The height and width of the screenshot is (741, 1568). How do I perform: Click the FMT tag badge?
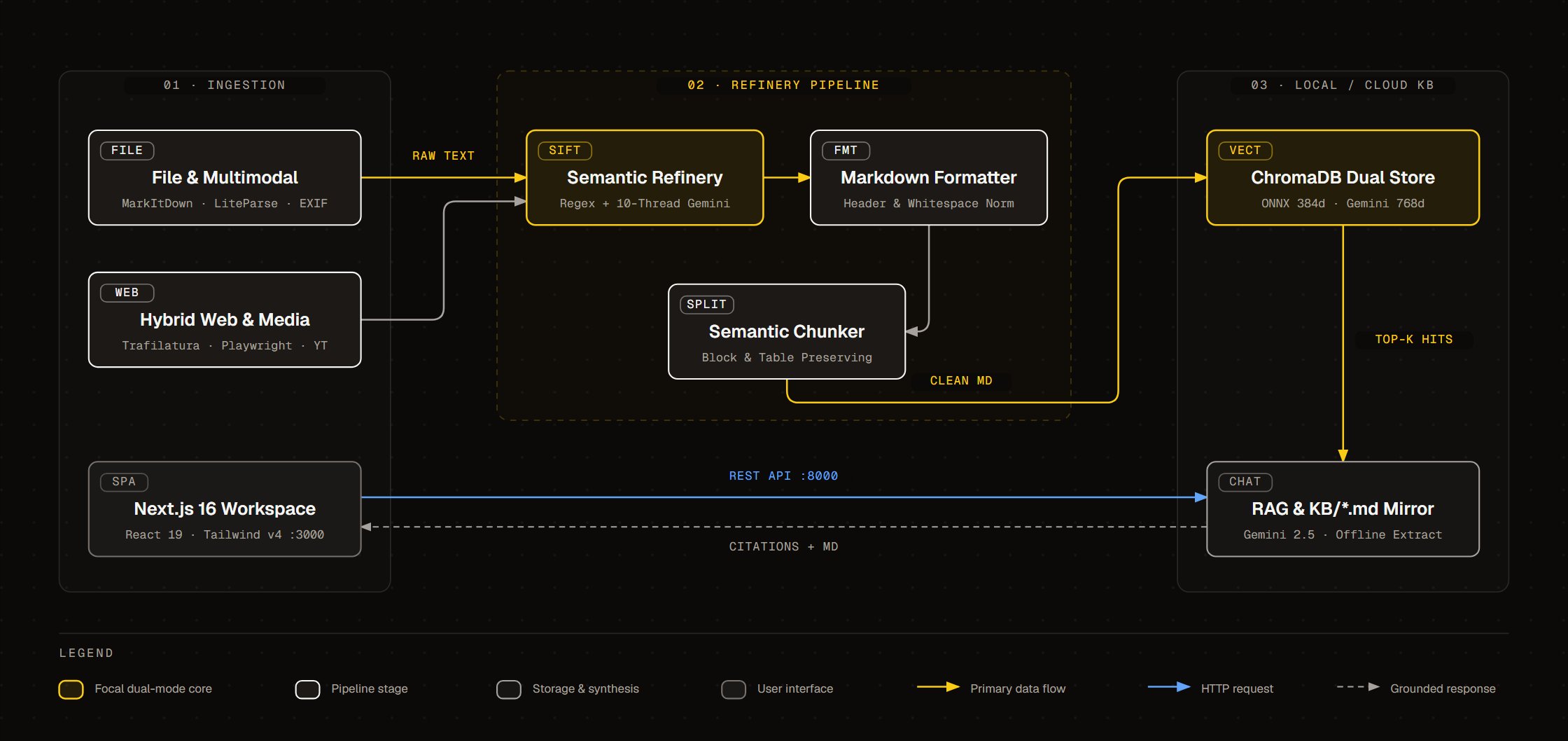coord(846,151)
